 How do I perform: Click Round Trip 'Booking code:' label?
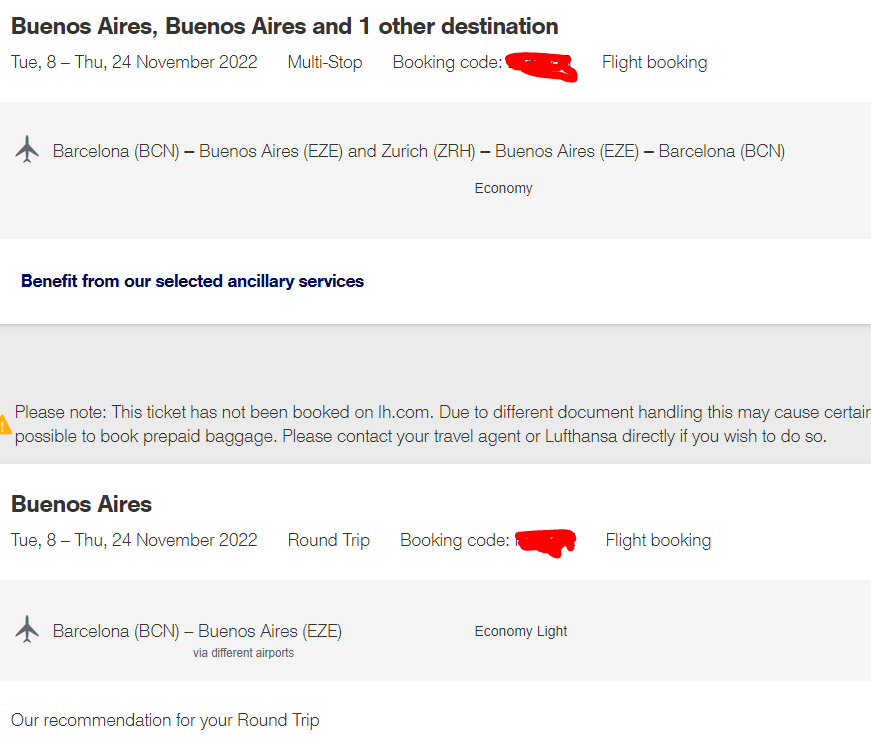point(454,540)
